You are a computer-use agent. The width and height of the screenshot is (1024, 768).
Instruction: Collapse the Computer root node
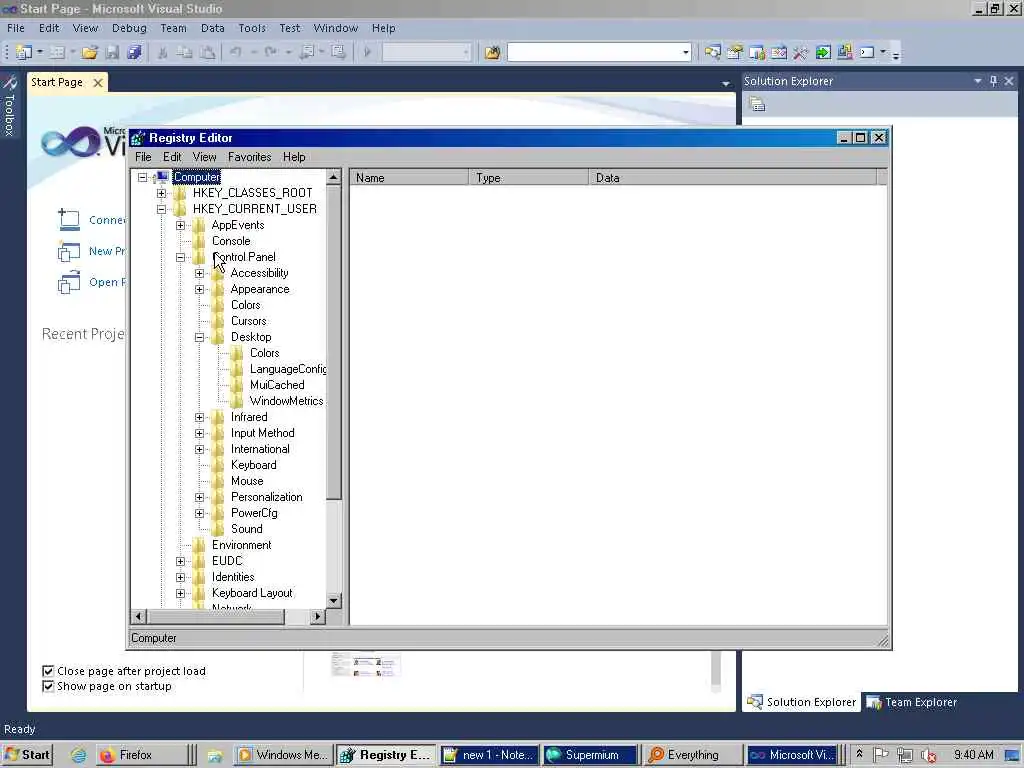click(x=142, y=177)
